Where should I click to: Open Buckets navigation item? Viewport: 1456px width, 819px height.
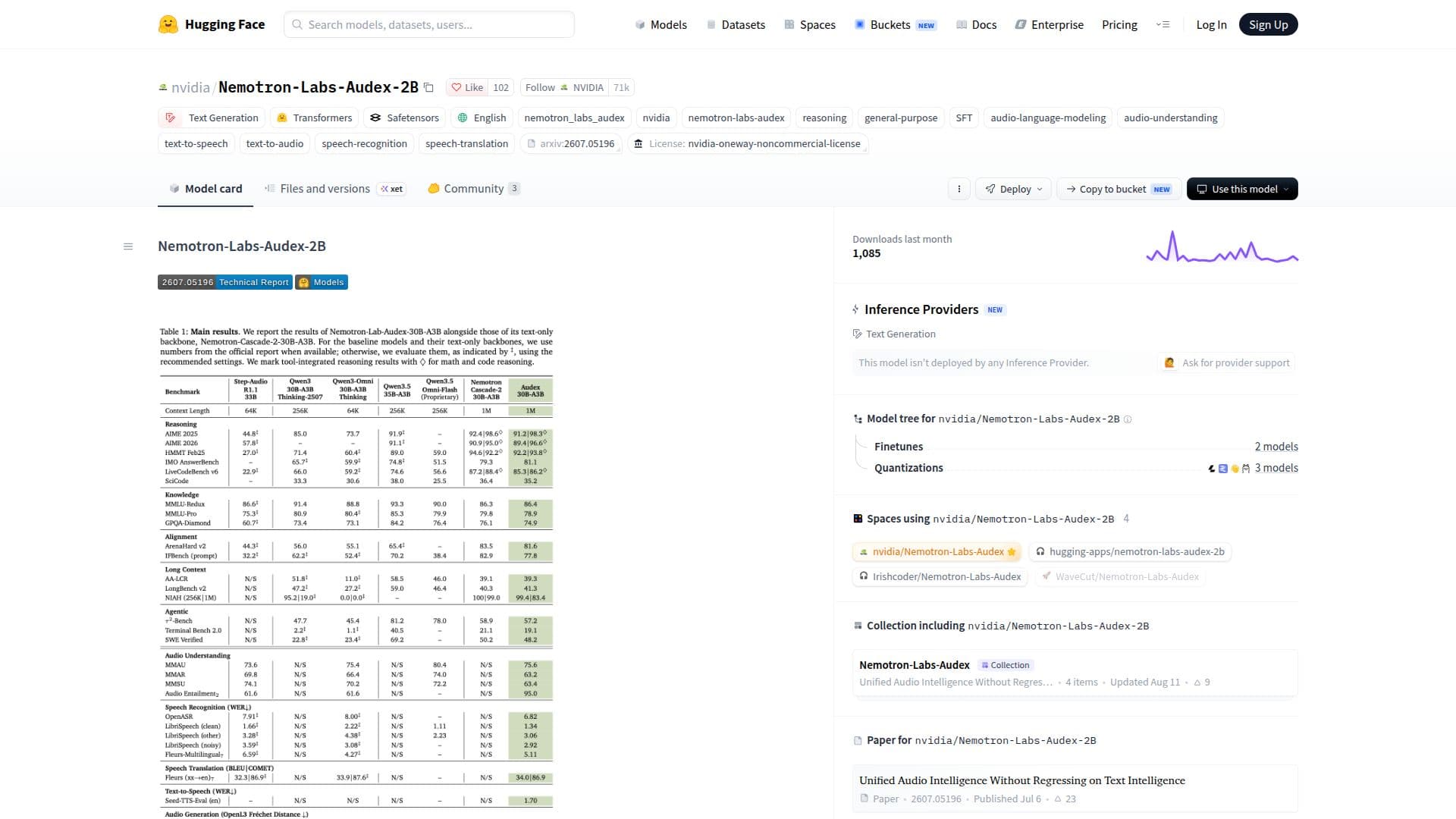tap(895, 24)
